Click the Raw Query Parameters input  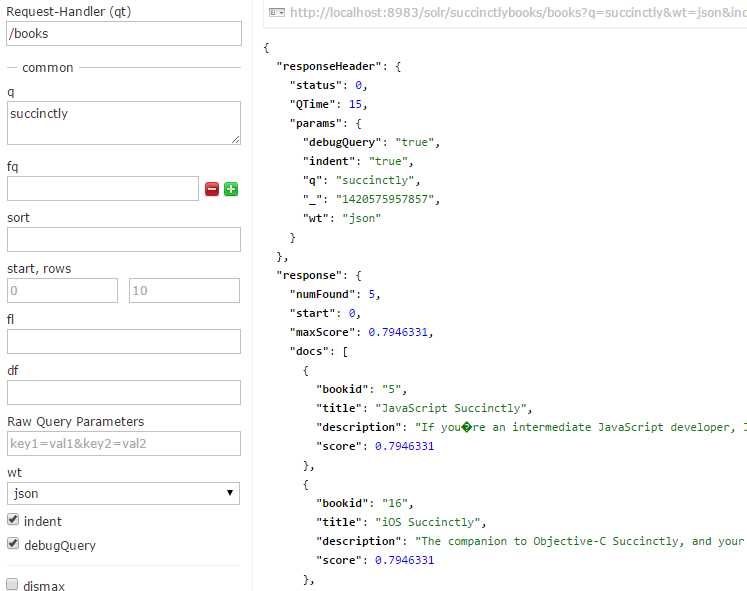(124, 443)
